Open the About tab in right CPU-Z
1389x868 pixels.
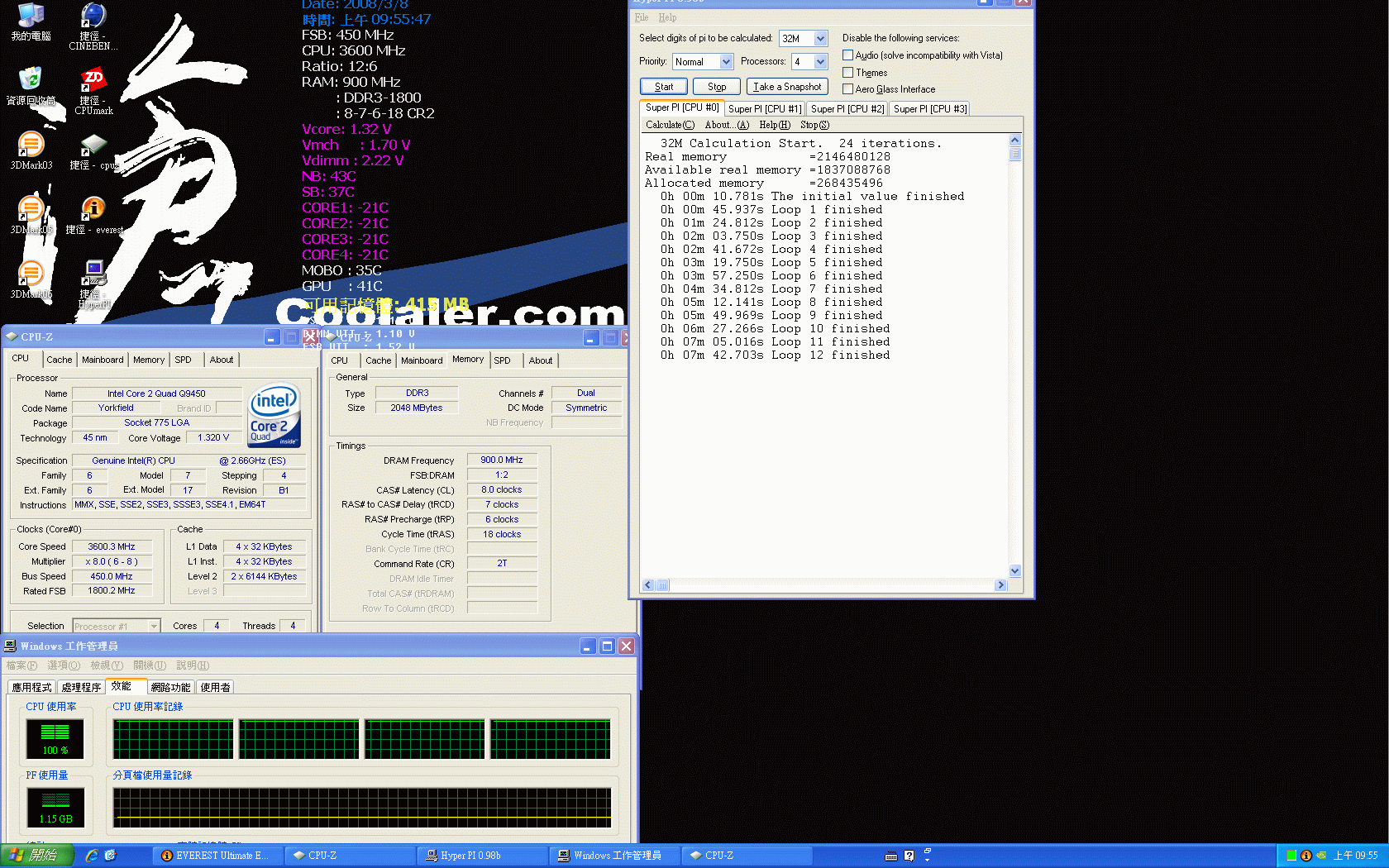pyautogui.click(x=541, y=360)
